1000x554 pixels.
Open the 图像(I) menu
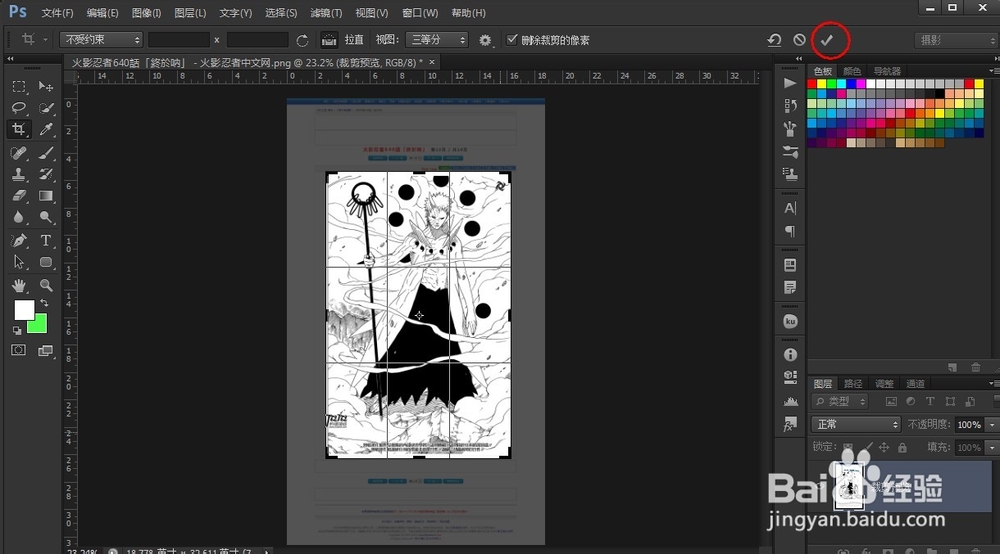coord(146,13)
